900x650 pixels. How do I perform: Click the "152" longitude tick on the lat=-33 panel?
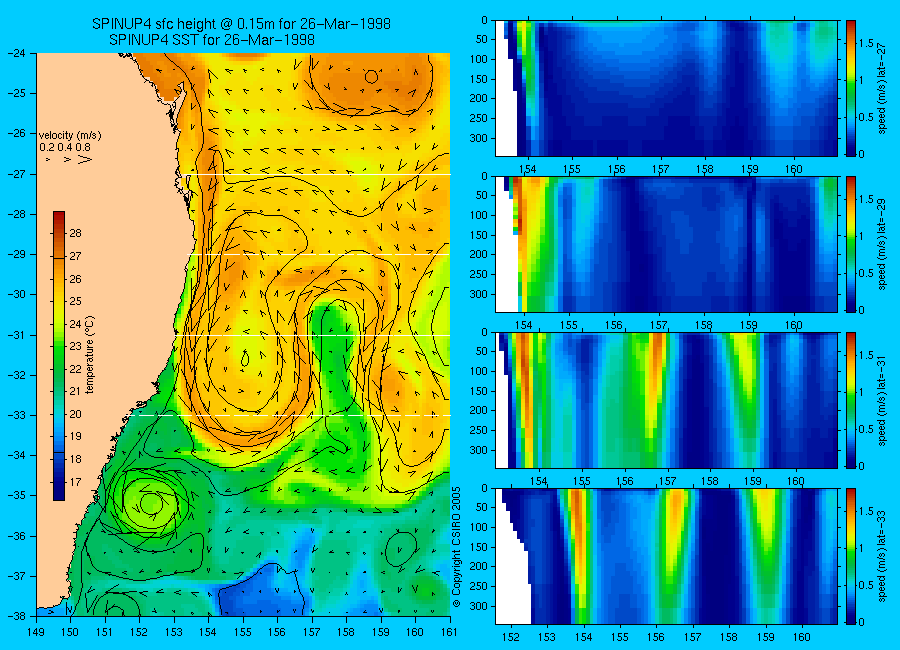510,637
